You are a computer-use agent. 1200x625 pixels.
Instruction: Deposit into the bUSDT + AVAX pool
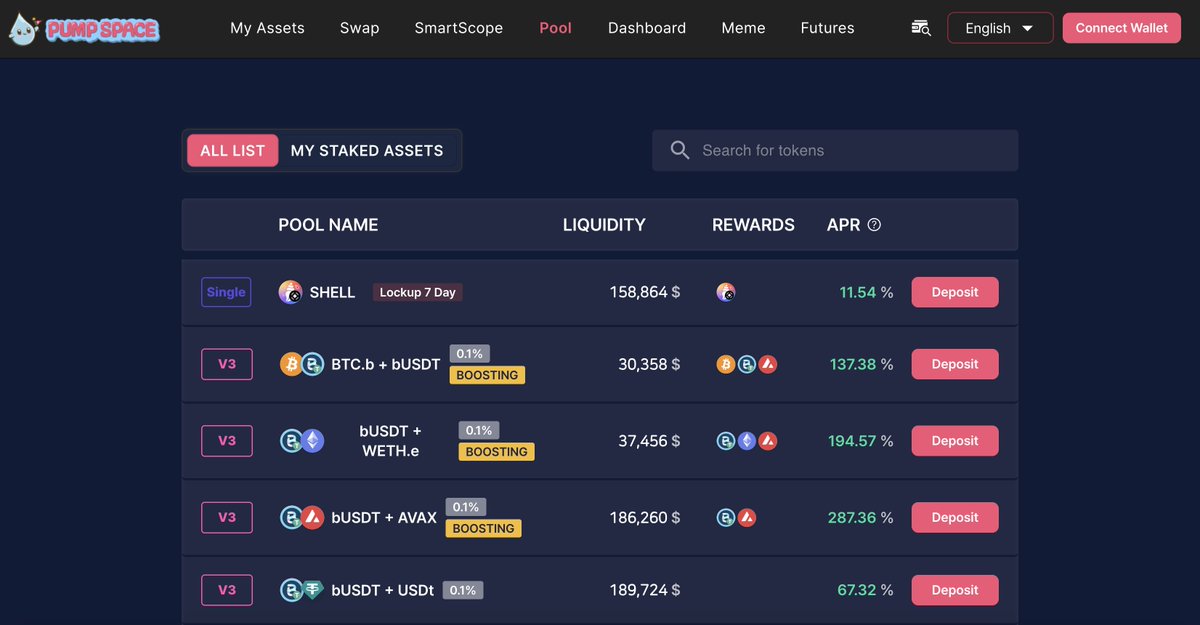[x=955, y=518]
